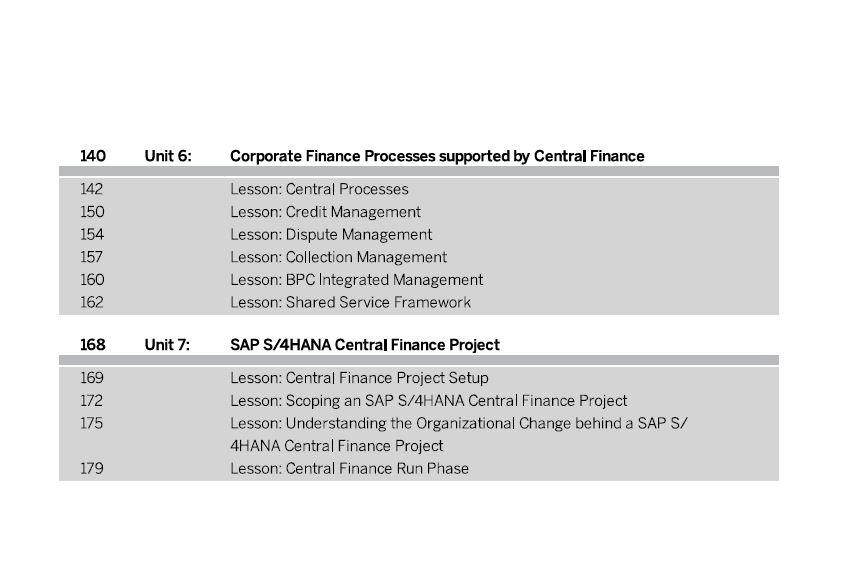Select Lesson: Understanding the Organizational Change

point(459,435)
